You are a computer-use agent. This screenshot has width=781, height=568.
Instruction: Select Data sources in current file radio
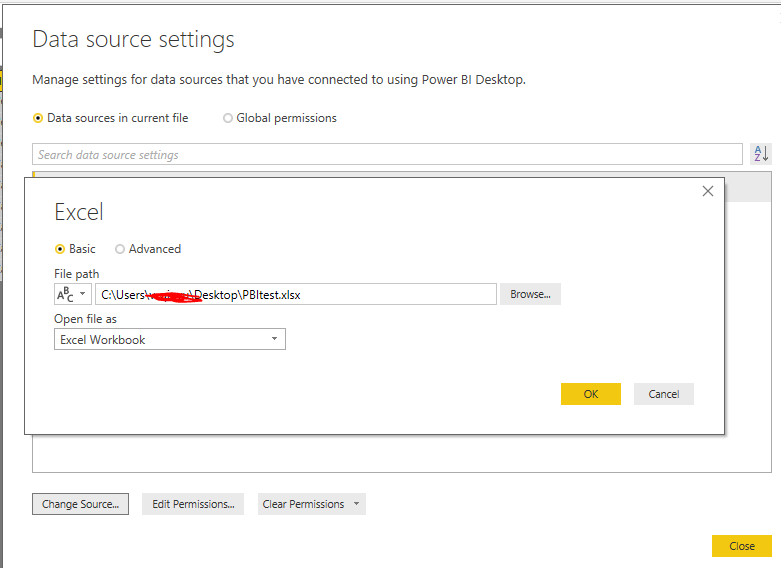coord(38,118)
